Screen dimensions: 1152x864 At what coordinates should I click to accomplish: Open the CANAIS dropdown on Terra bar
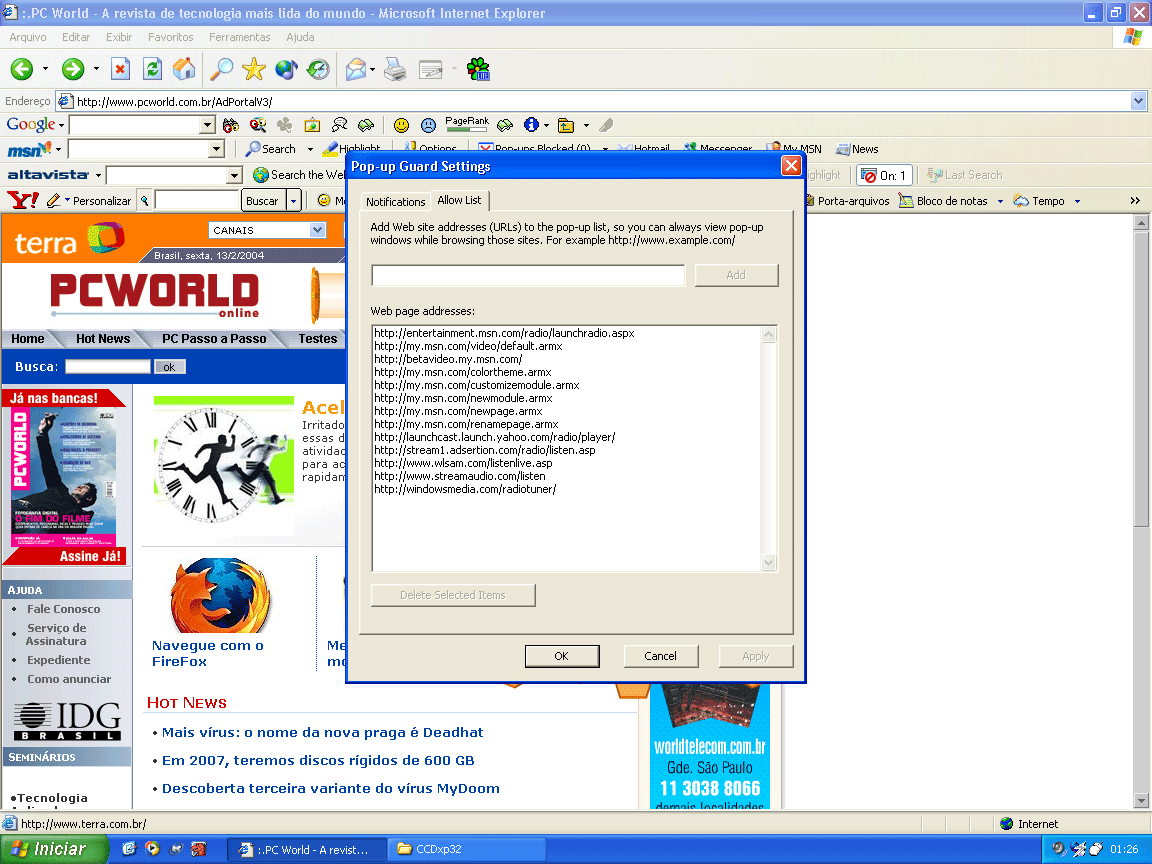tap(317, 230)
